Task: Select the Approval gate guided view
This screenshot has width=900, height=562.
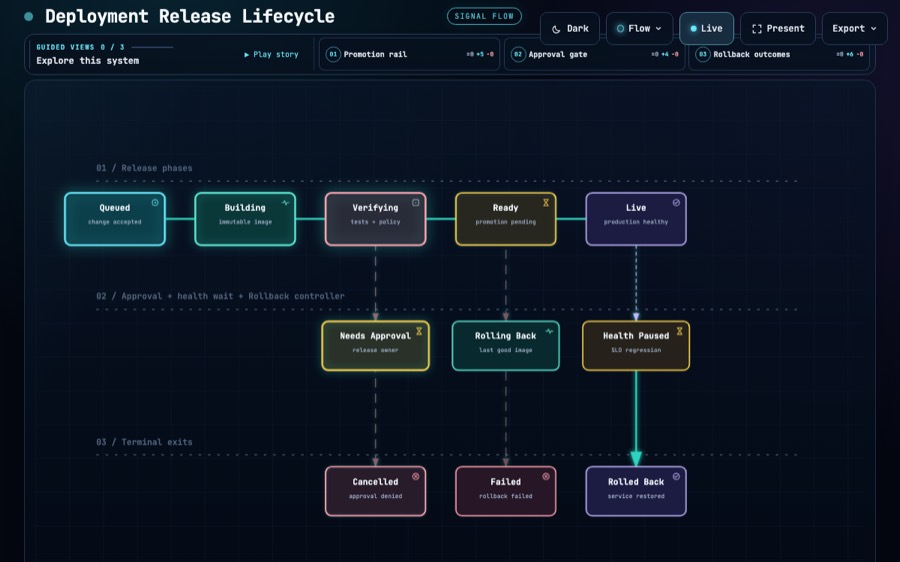Action: click(594, 55)
